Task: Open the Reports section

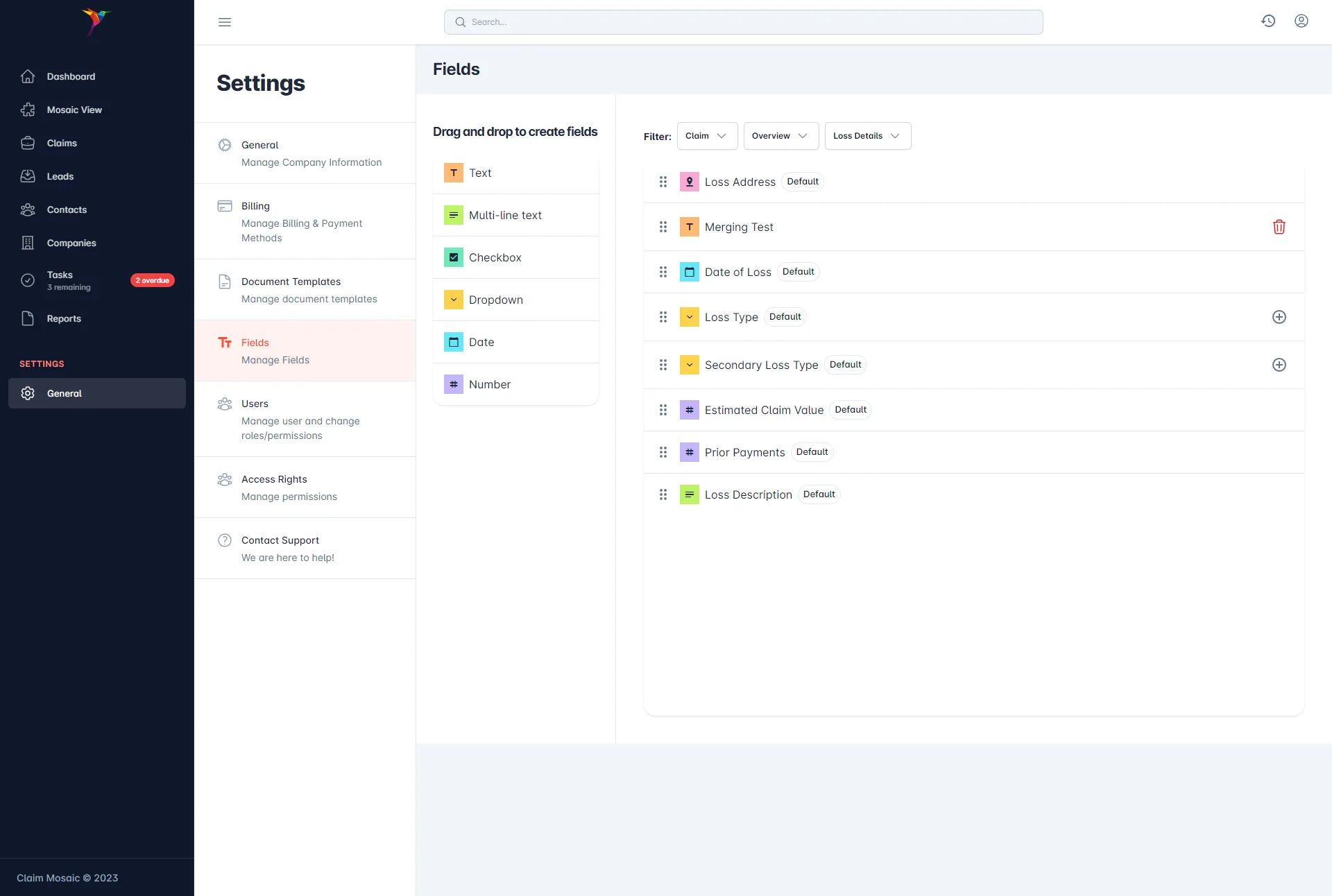Action: 64,318
